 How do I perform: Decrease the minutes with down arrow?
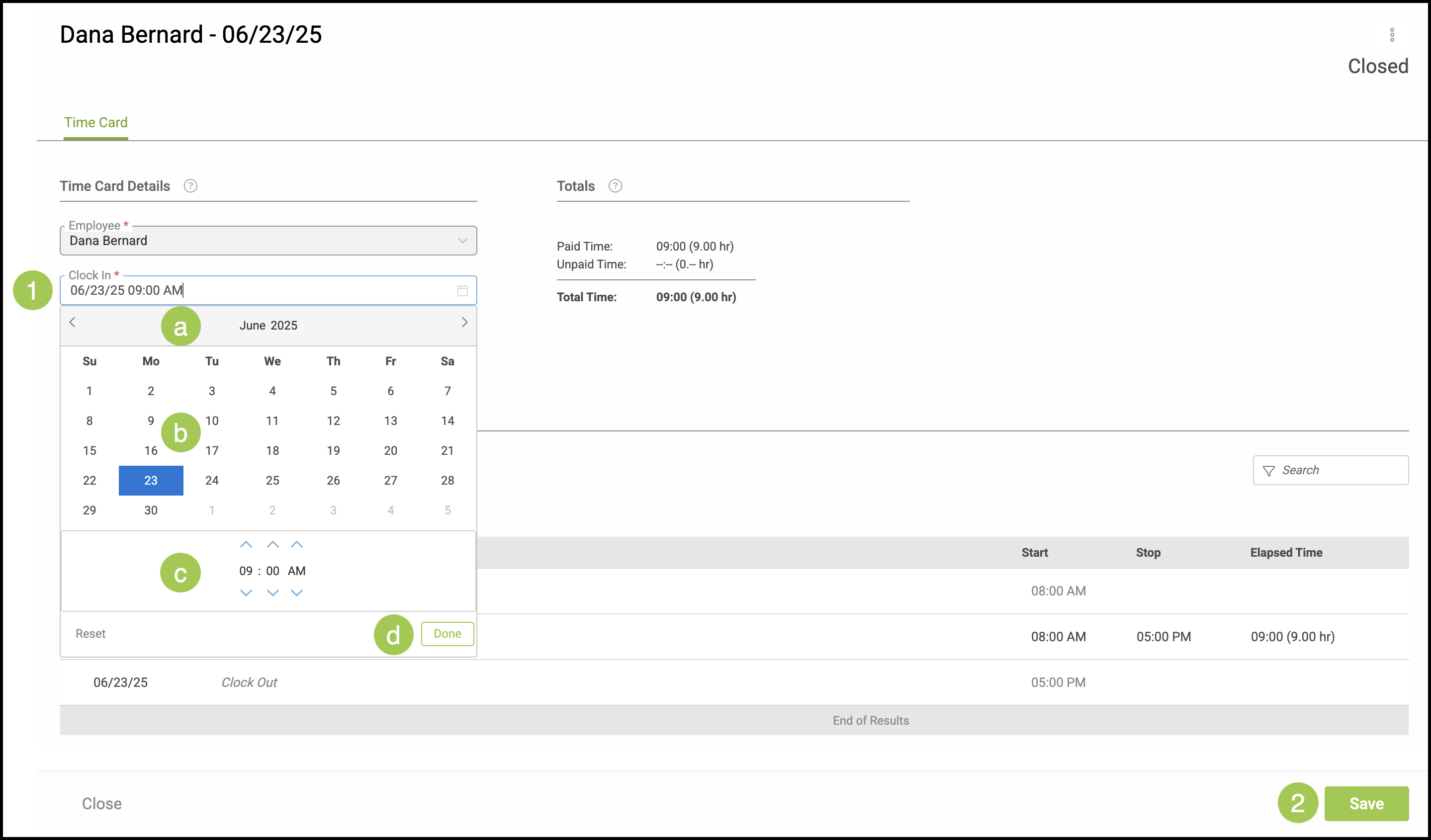272,592
